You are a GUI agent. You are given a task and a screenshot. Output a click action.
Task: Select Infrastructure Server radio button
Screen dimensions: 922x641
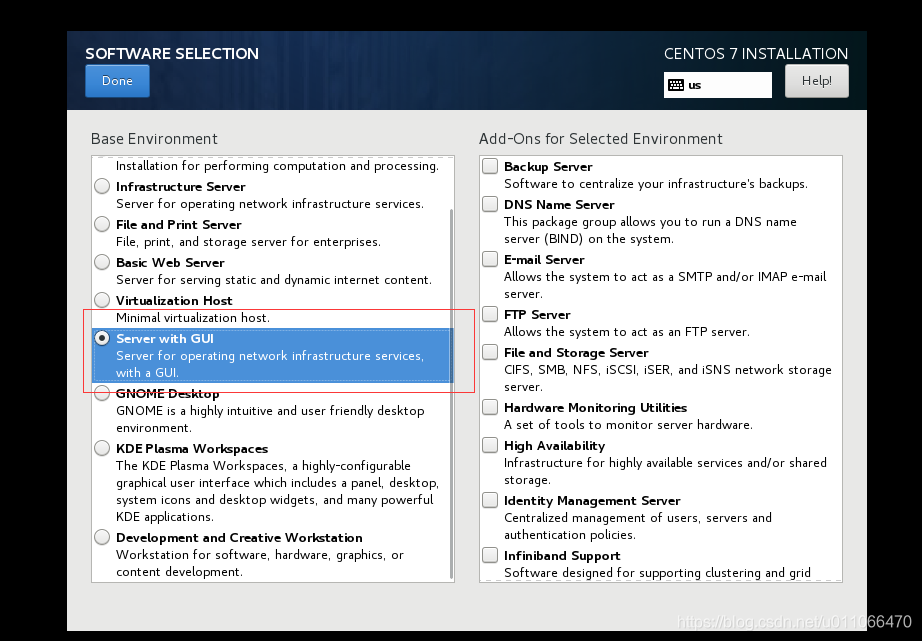click(x=102, y=186)
